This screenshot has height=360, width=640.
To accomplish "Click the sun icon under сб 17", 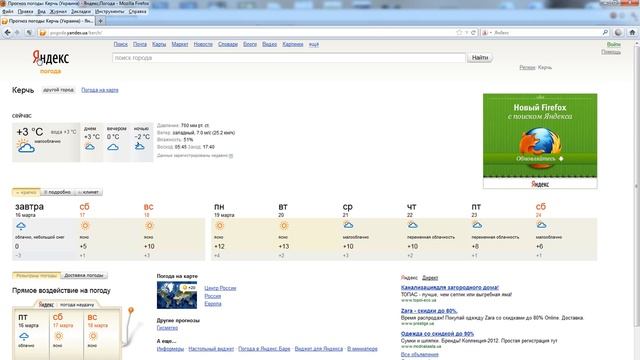I will [85, 226].
